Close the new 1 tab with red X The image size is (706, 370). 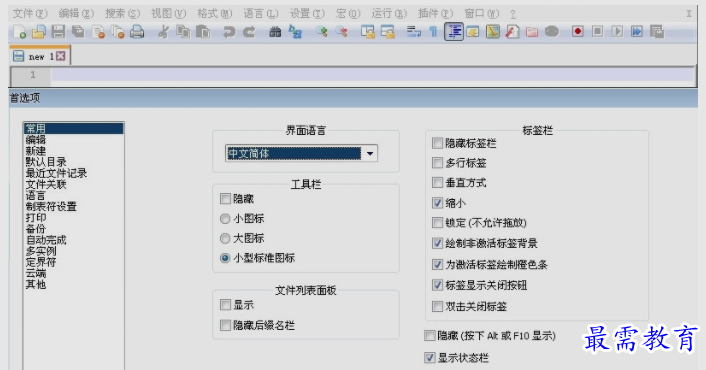pyautogui.click(x=61, y=56)
